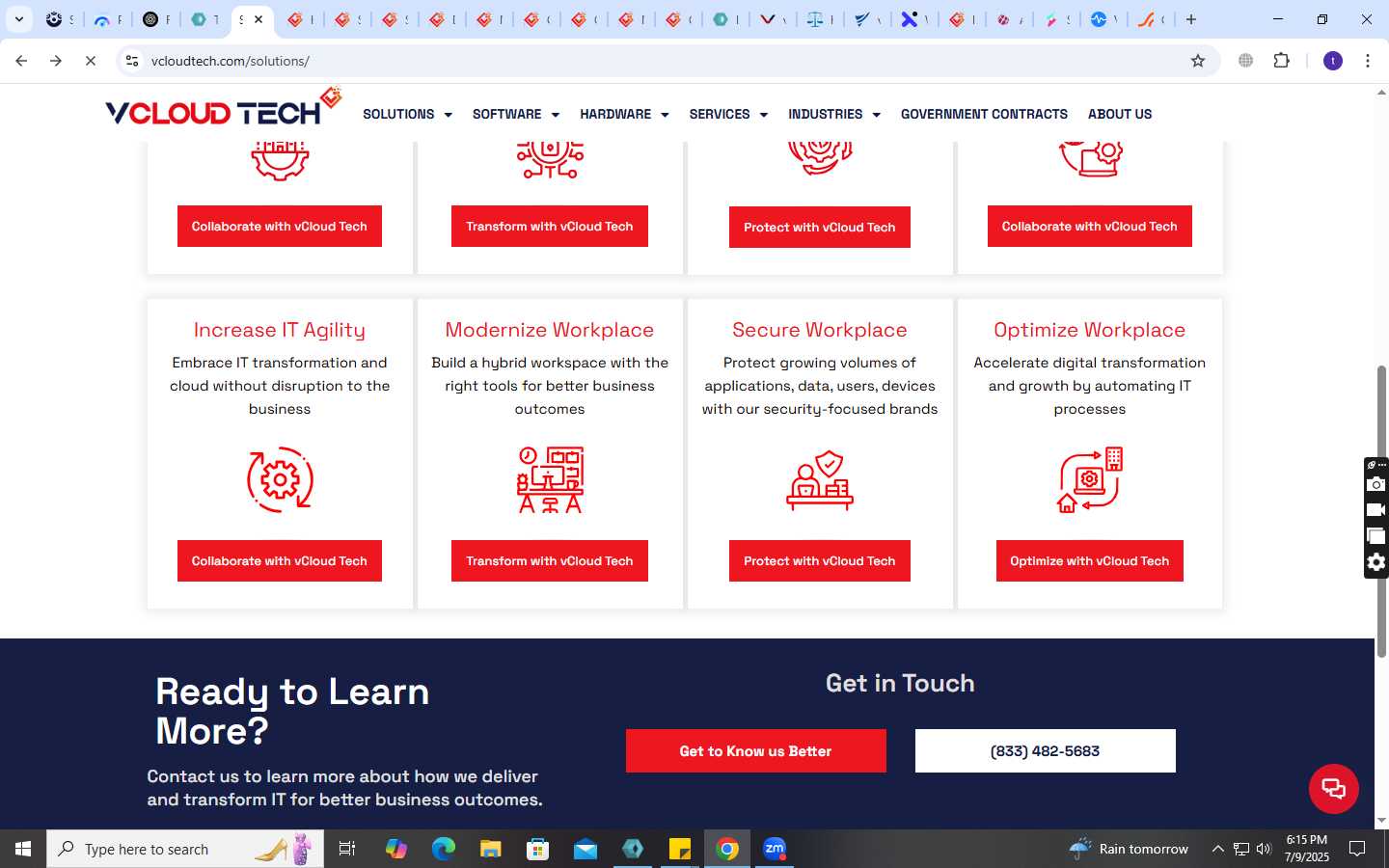Image resolution: width=1389 pixels, height=868 pixels.
Task: Click the Get to Know us Better button
Action: 756,750
